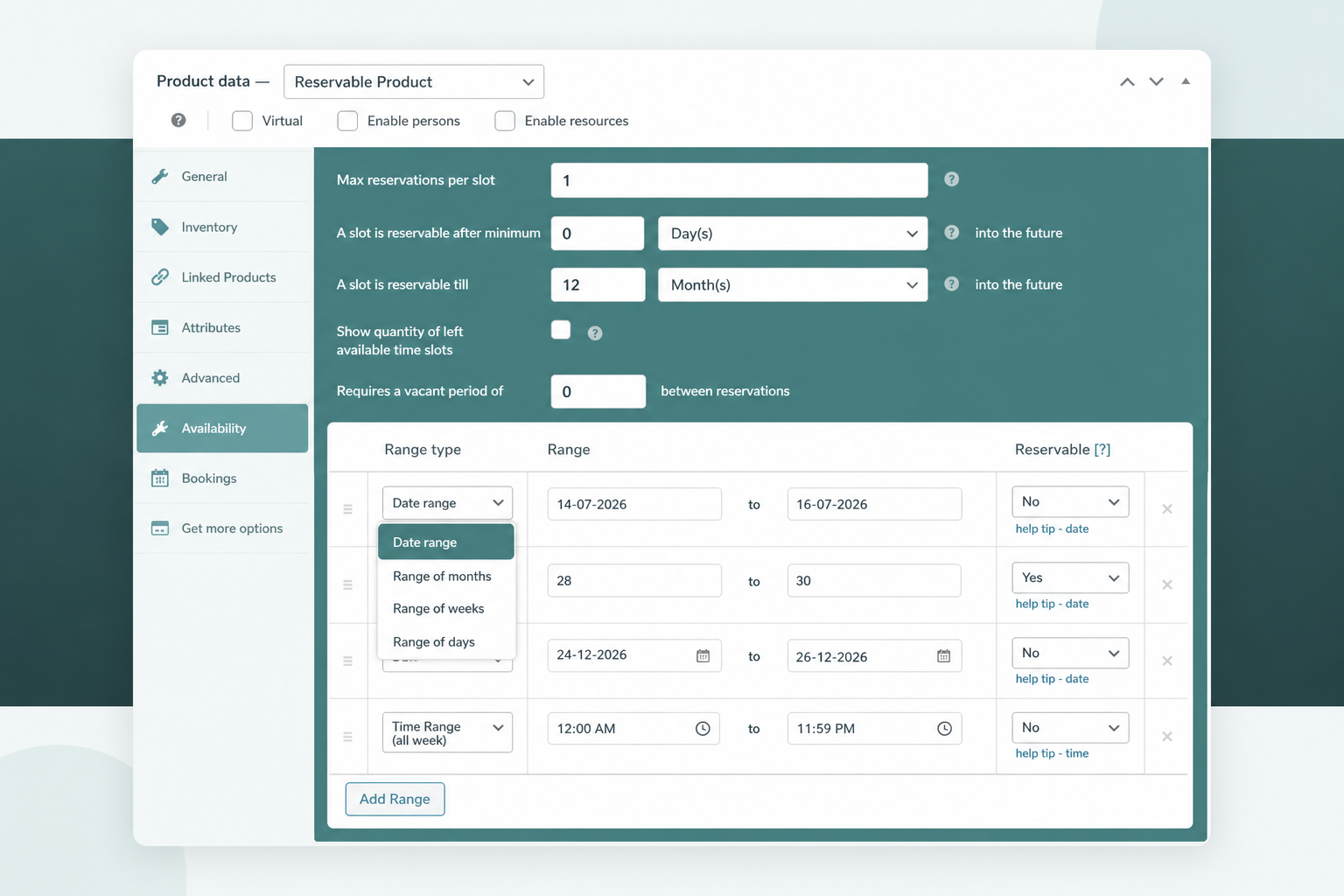1344x896 pixels.
Task: Click drag handle of the 14-07-2026 range row
Action: [347, 509]
